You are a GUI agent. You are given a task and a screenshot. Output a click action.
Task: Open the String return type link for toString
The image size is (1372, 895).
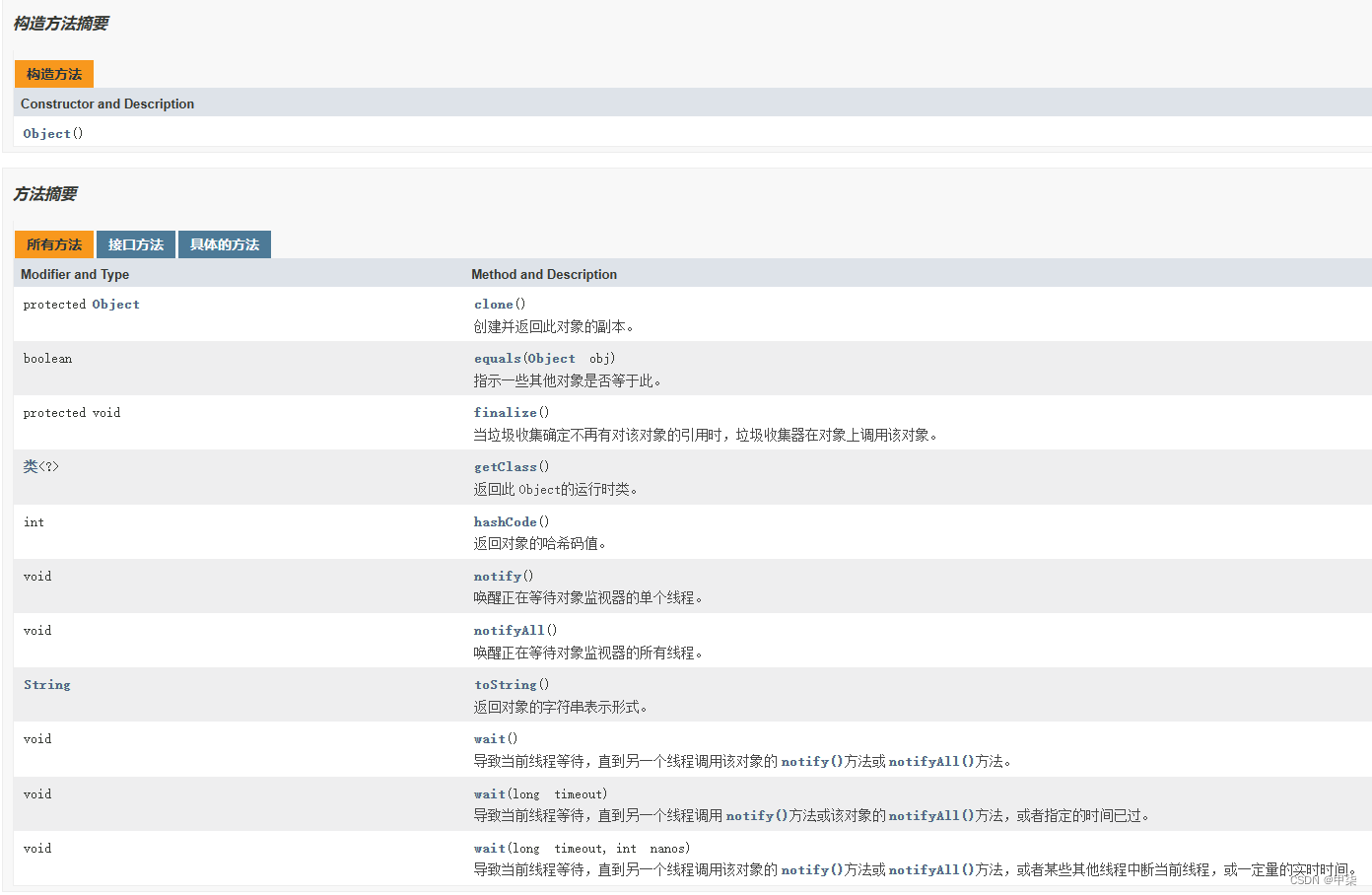click(x=46, y=684)
